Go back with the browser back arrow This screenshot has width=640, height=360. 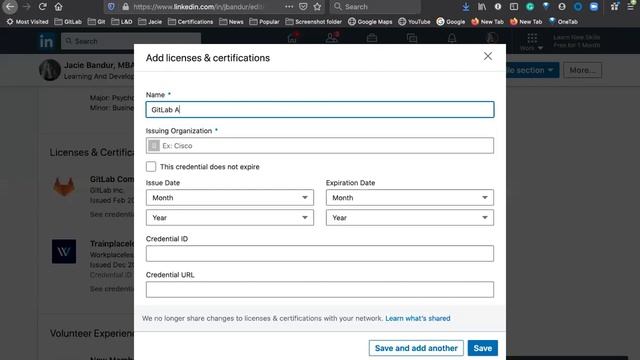(x=10, y=7)
